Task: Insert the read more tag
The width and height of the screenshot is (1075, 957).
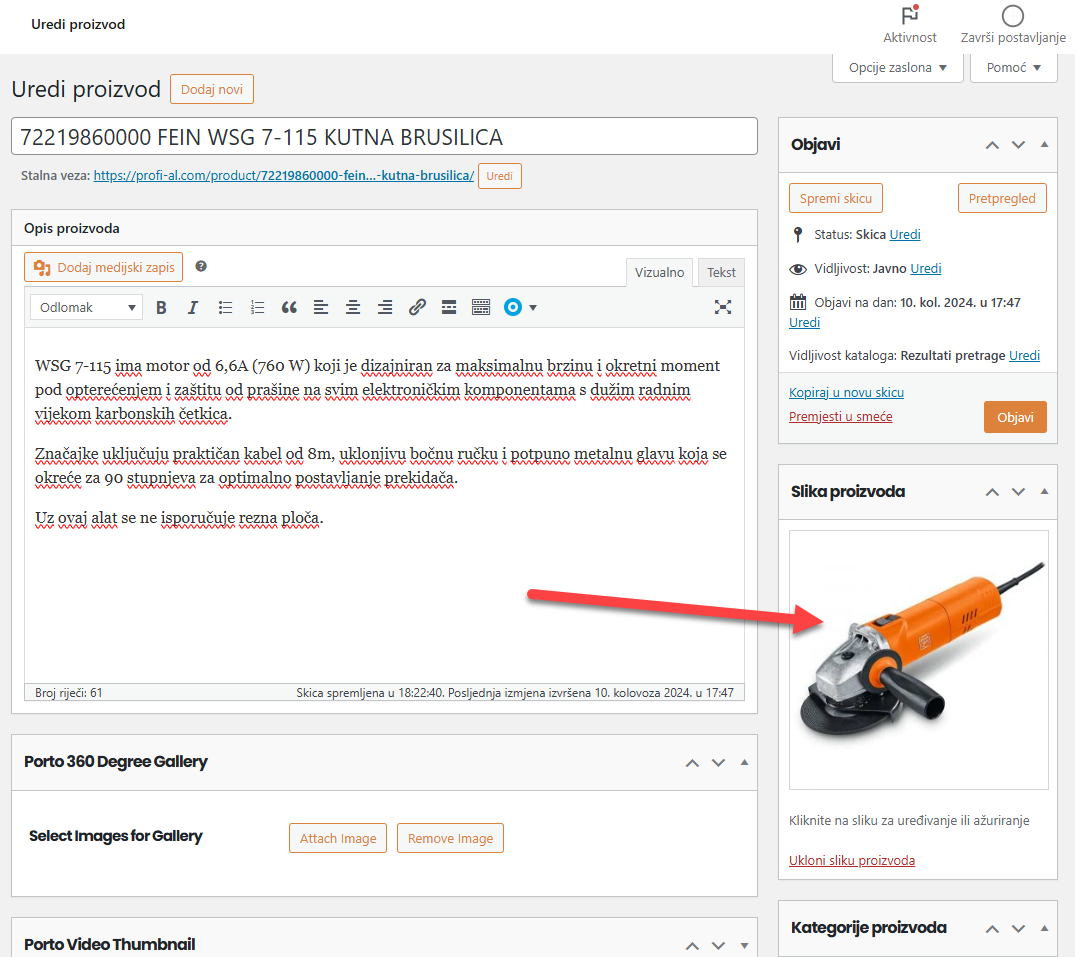Action: pyautogui.click(x=449, y=308)
